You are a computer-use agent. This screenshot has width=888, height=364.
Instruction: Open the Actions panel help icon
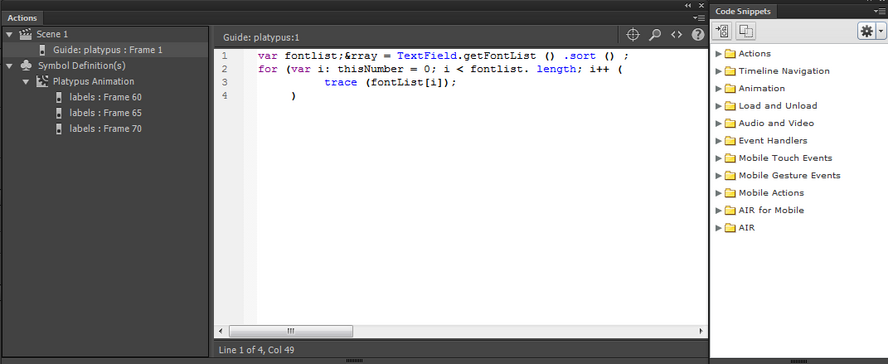point(698,35)
